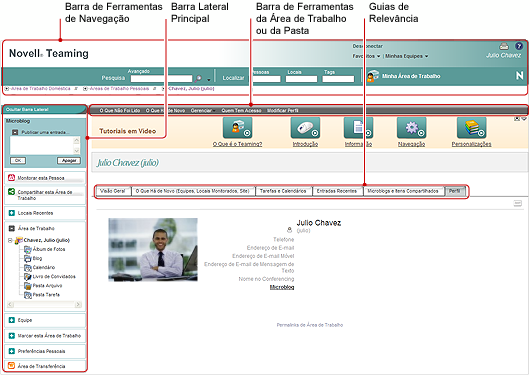
Task: Click the Álbum de Fotos folder icon
Action: tap(28, 250)
